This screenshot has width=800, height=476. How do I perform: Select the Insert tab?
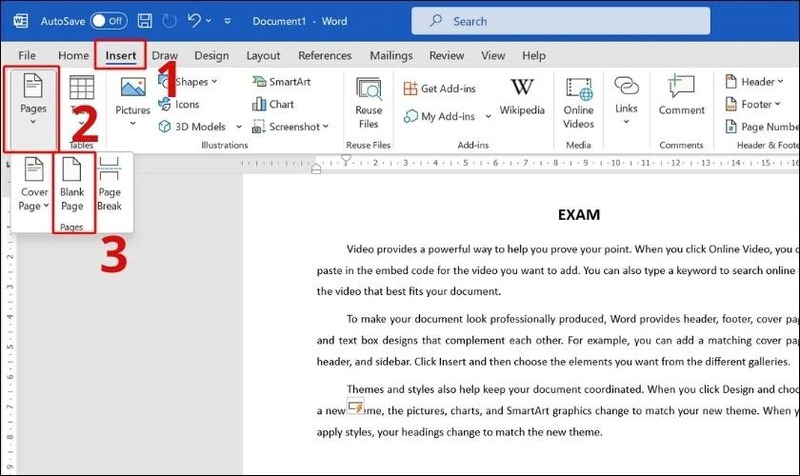coord(121,55)
